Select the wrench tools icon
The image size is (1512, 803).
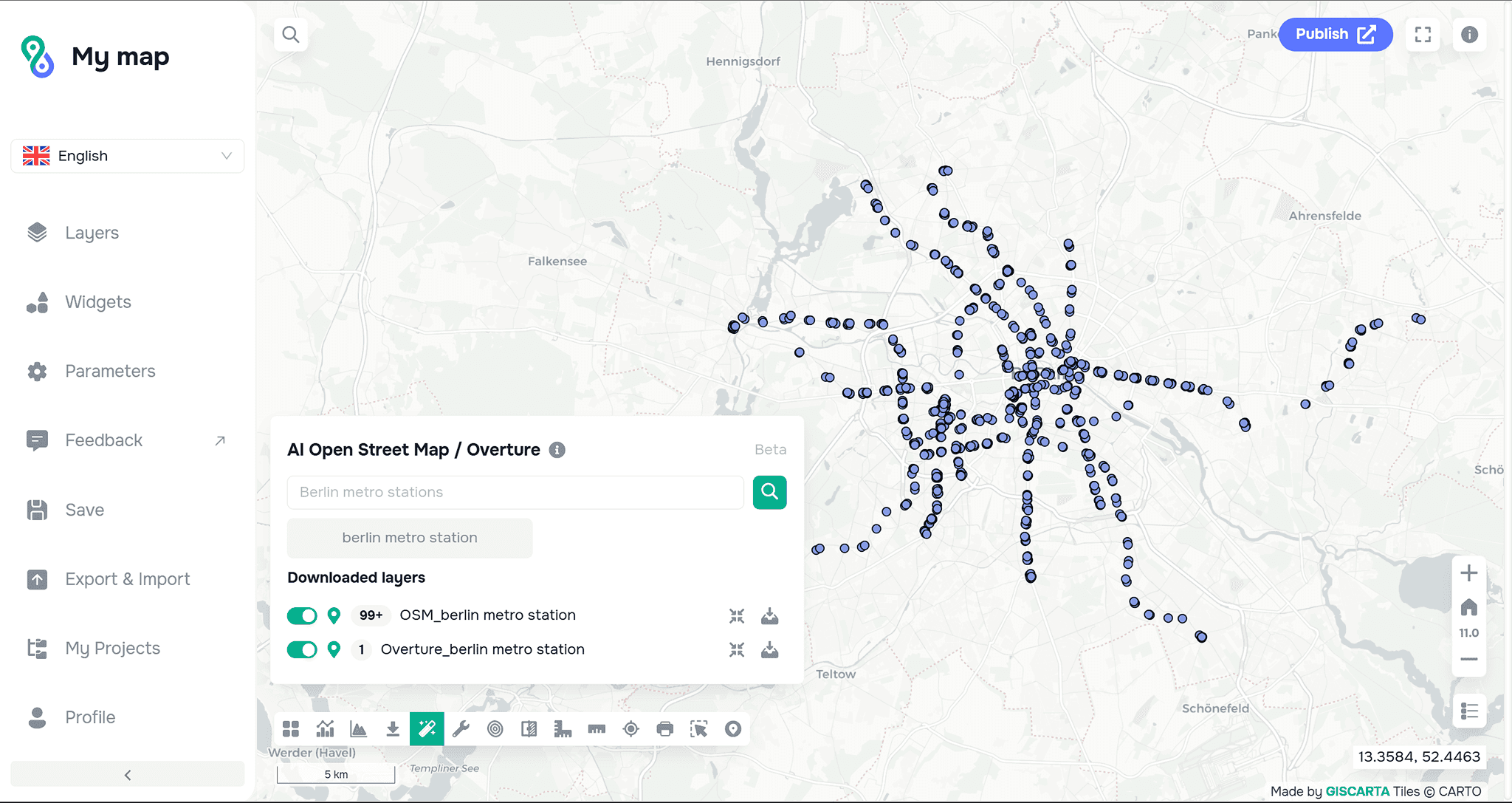[x=461, y=729]
